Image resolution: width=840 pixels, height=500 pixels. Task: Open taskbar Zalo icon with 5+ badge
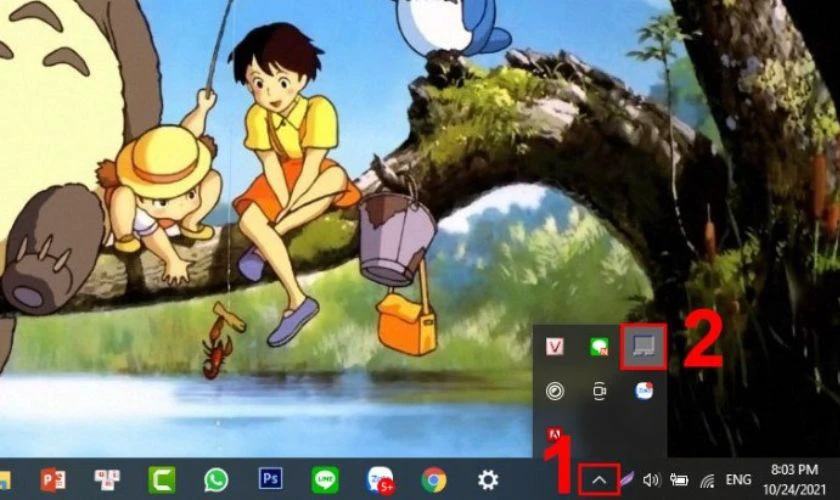[379, 480]
